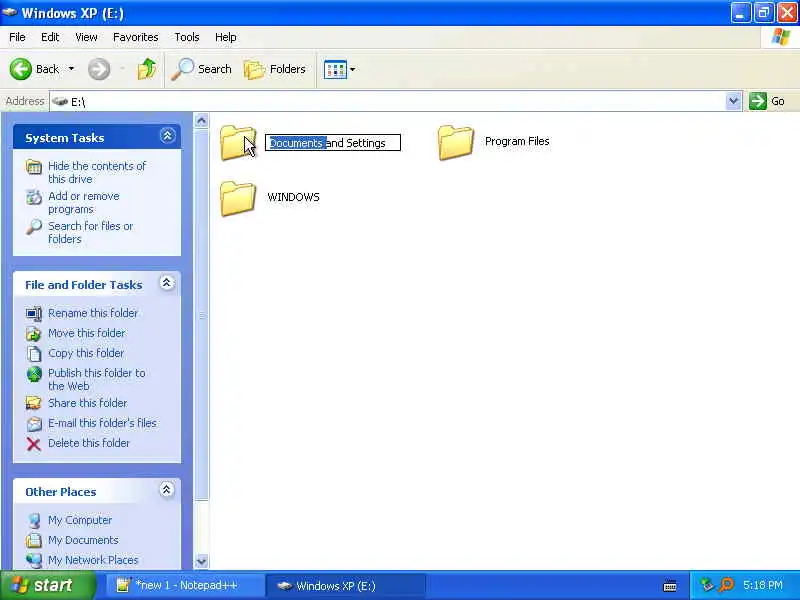Click Hide the contents of this drive
Screen dimensions: 800x600
[x=97, y=172]
